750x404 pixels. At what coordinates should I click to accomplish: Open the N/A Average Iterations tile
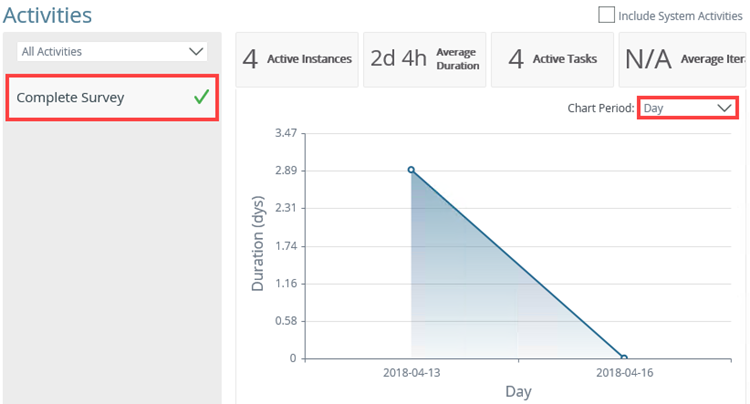click(x=683, y=59)
